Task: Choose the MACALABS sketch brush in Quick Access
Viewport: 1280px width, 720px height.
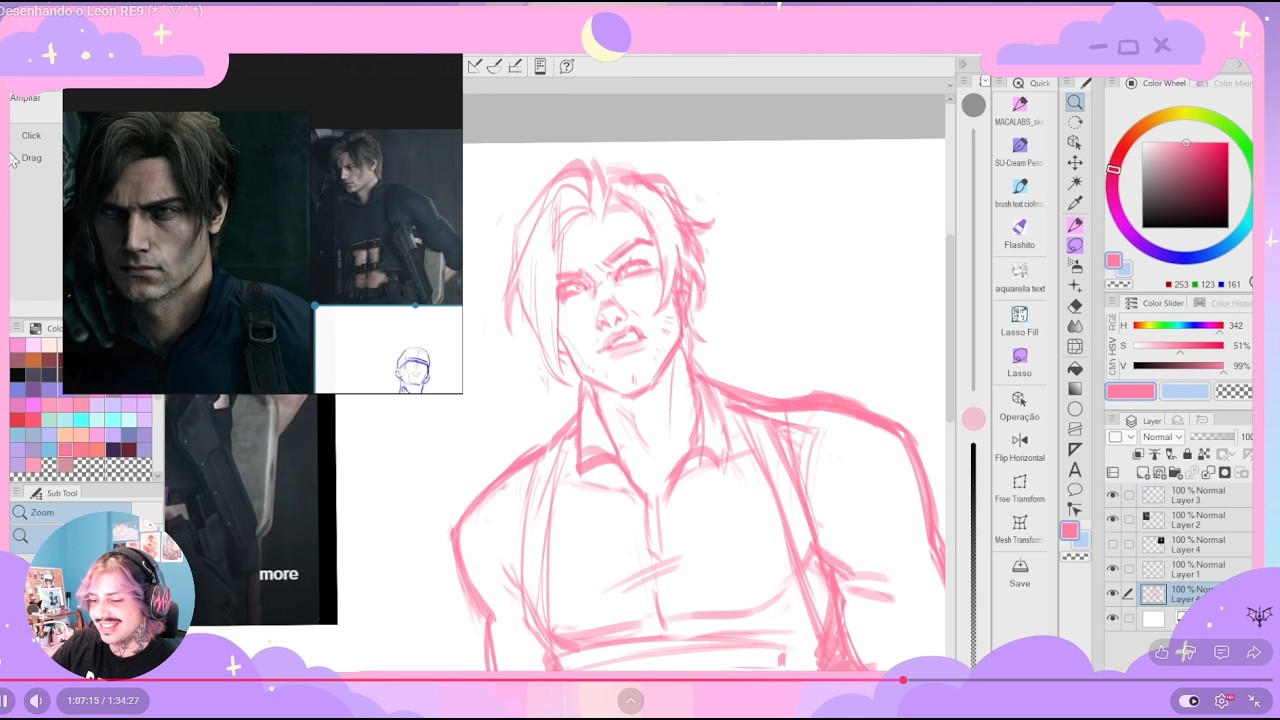Action: tap(1019, 111)
